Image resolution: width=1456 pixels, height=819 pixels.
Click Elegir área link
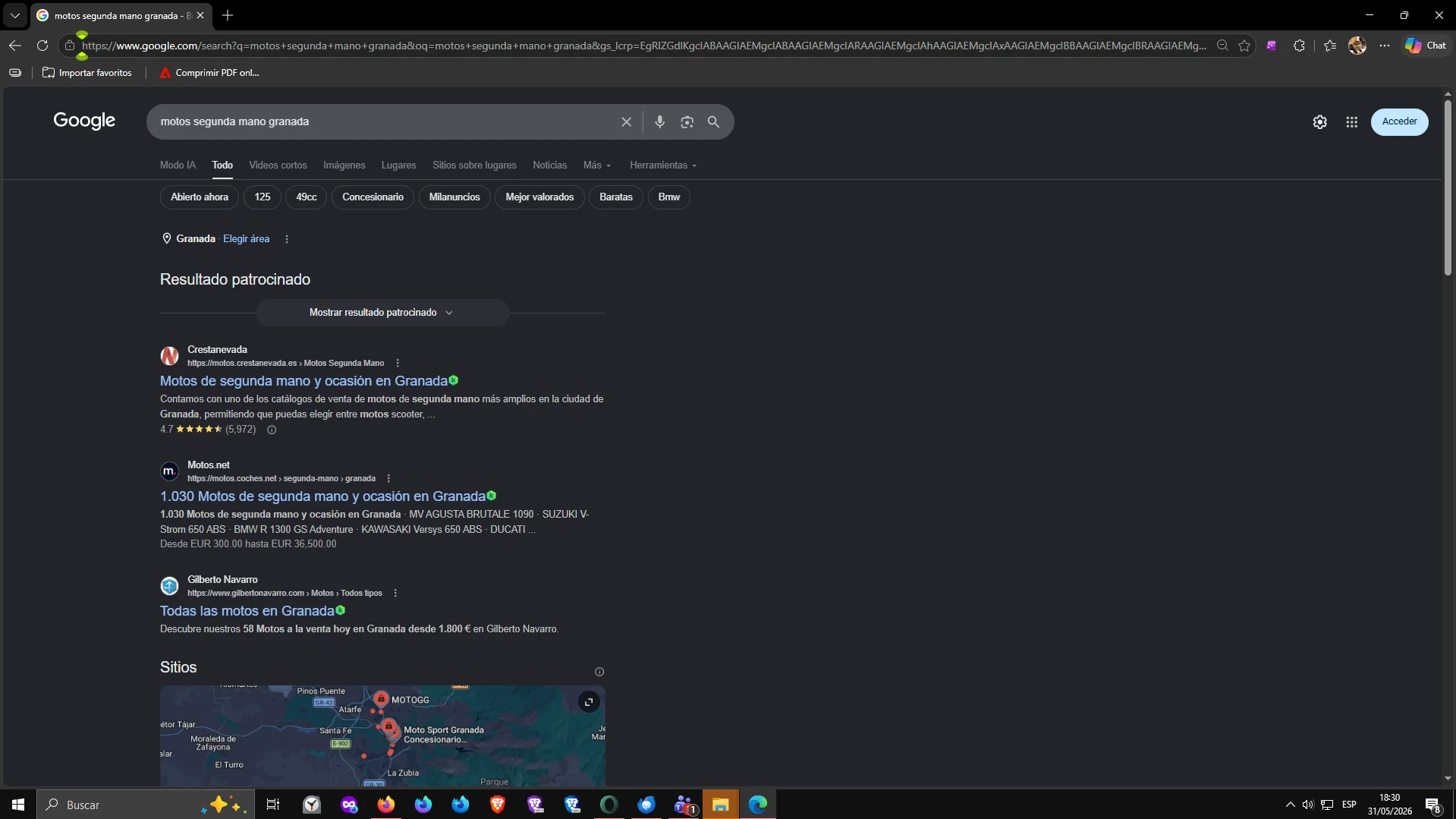coord(246,239)
